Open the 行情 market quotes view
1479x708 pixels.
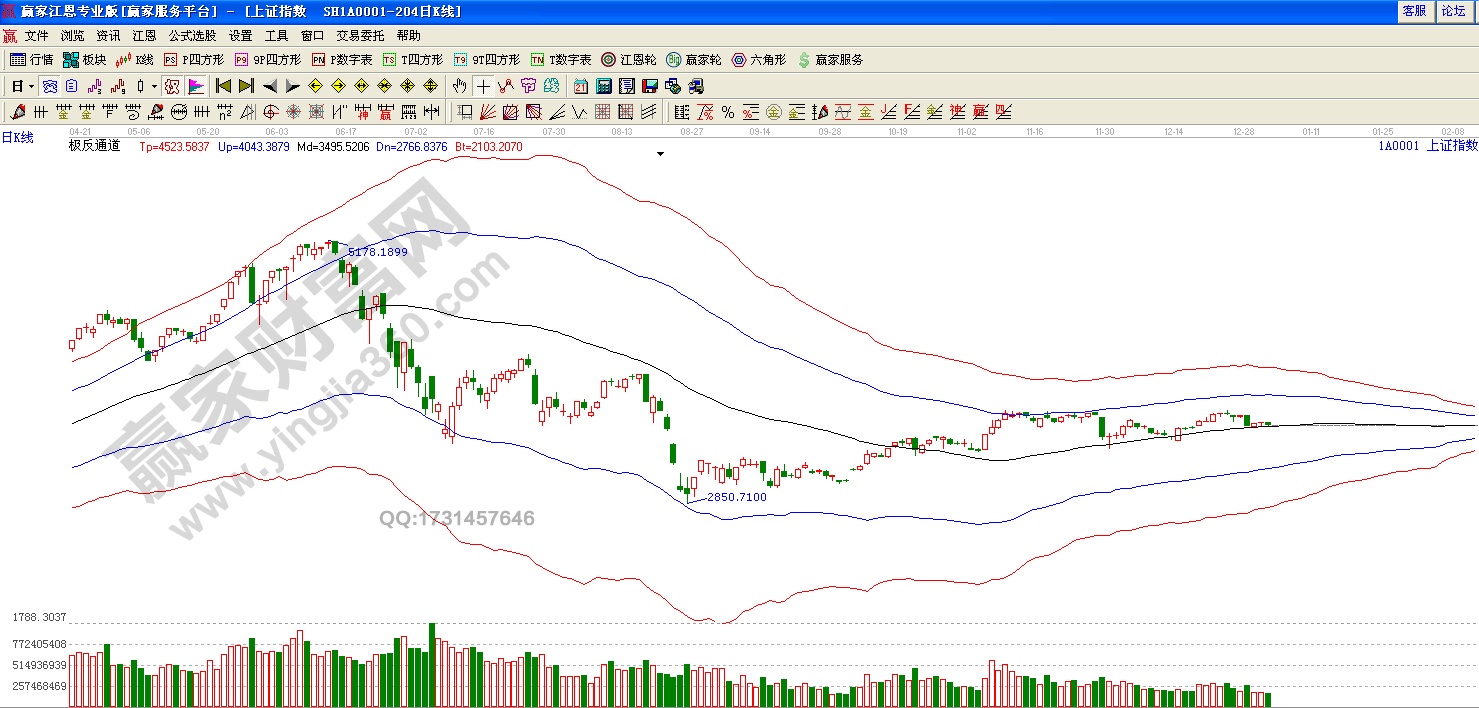(31, 60)
